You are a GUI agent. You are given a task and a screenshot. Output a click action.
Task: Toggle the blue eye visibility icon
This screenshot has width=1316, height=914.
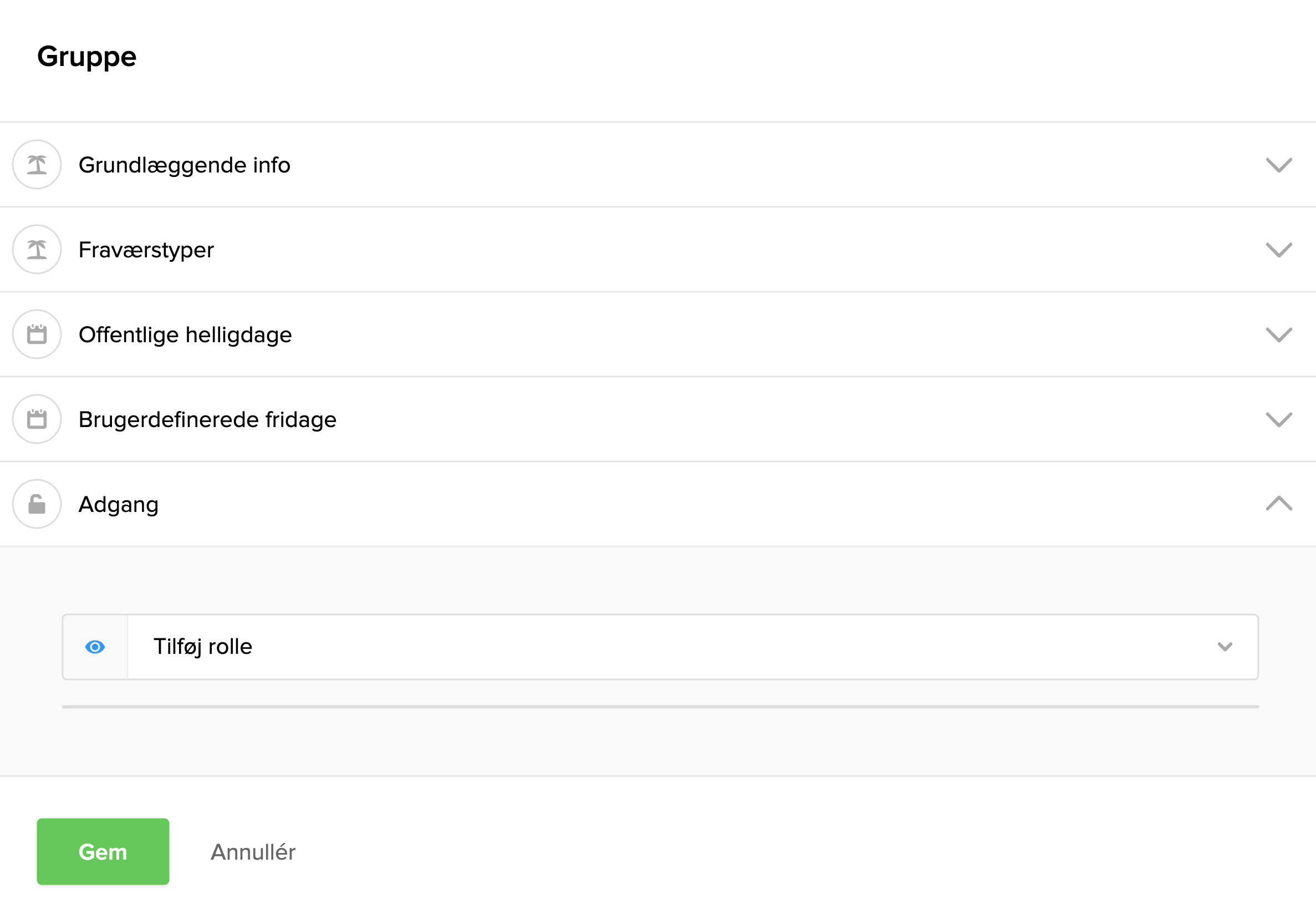pos(95,647)
